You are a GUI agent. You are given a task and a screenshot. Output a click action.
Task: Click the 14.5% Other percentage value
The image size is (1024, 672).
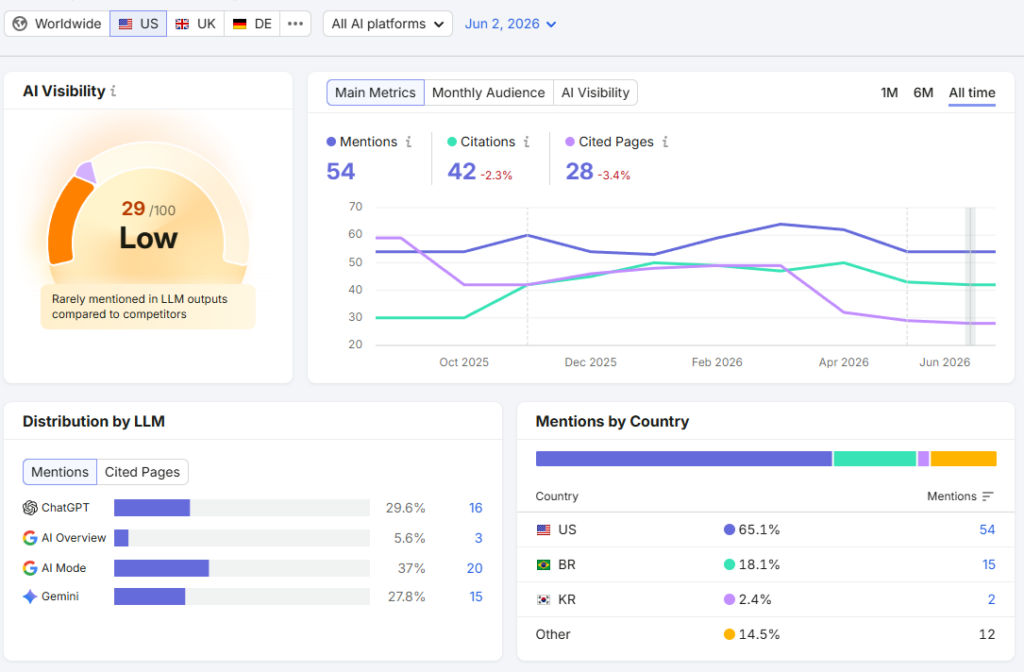tap(759, 634)
